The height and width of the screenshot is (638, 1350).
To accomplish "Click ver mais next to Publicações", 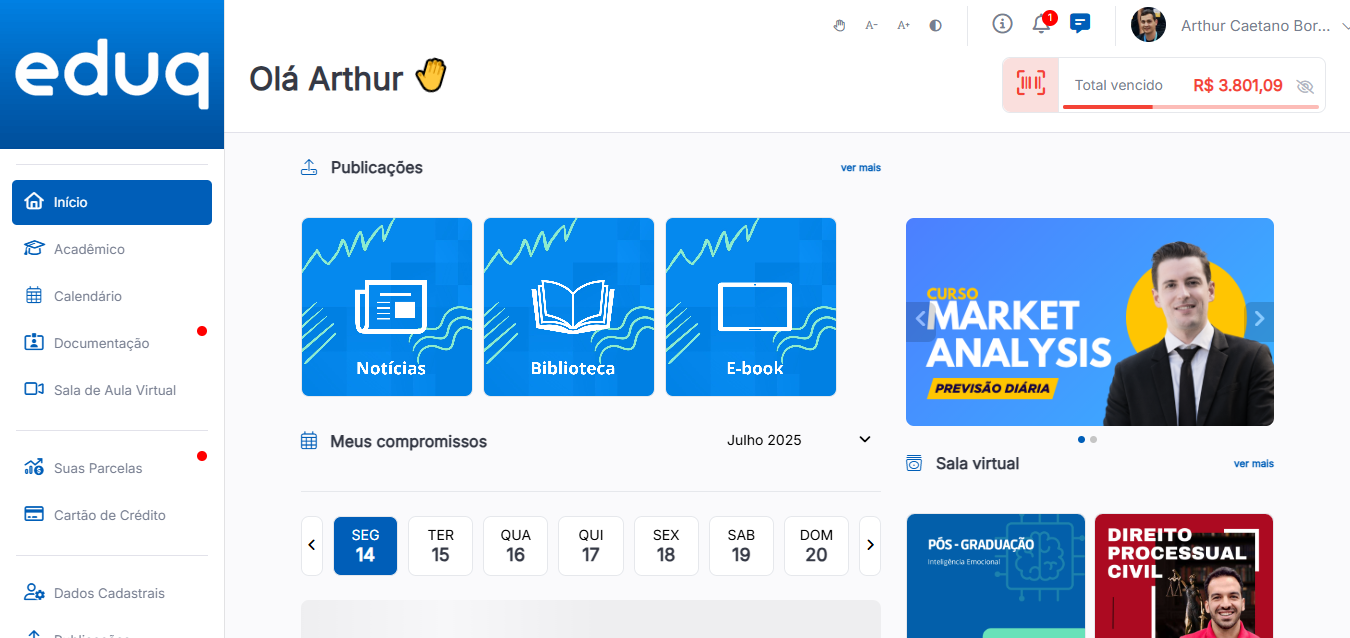I will coord(860,168).
